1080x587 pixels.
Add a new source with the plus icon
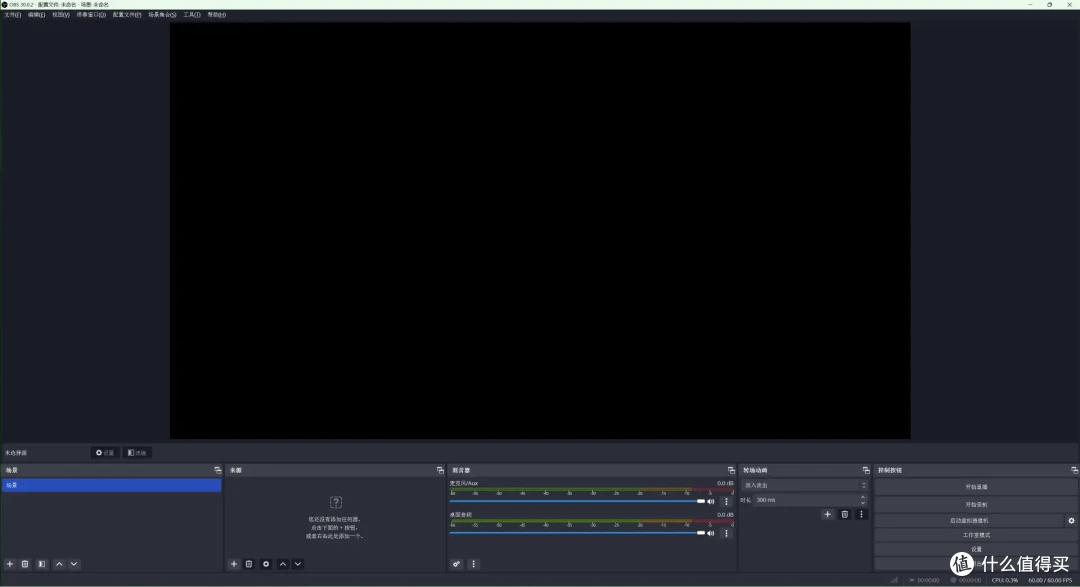233,564
